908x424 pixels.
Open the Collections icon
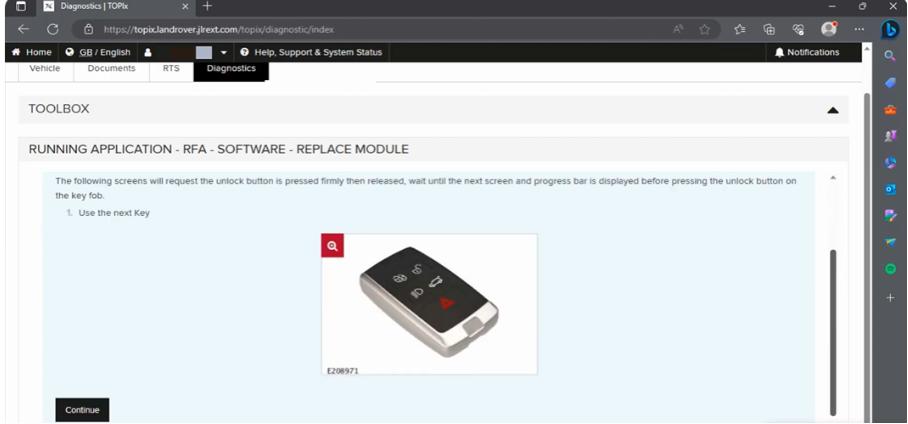click(x=769, y=29)
